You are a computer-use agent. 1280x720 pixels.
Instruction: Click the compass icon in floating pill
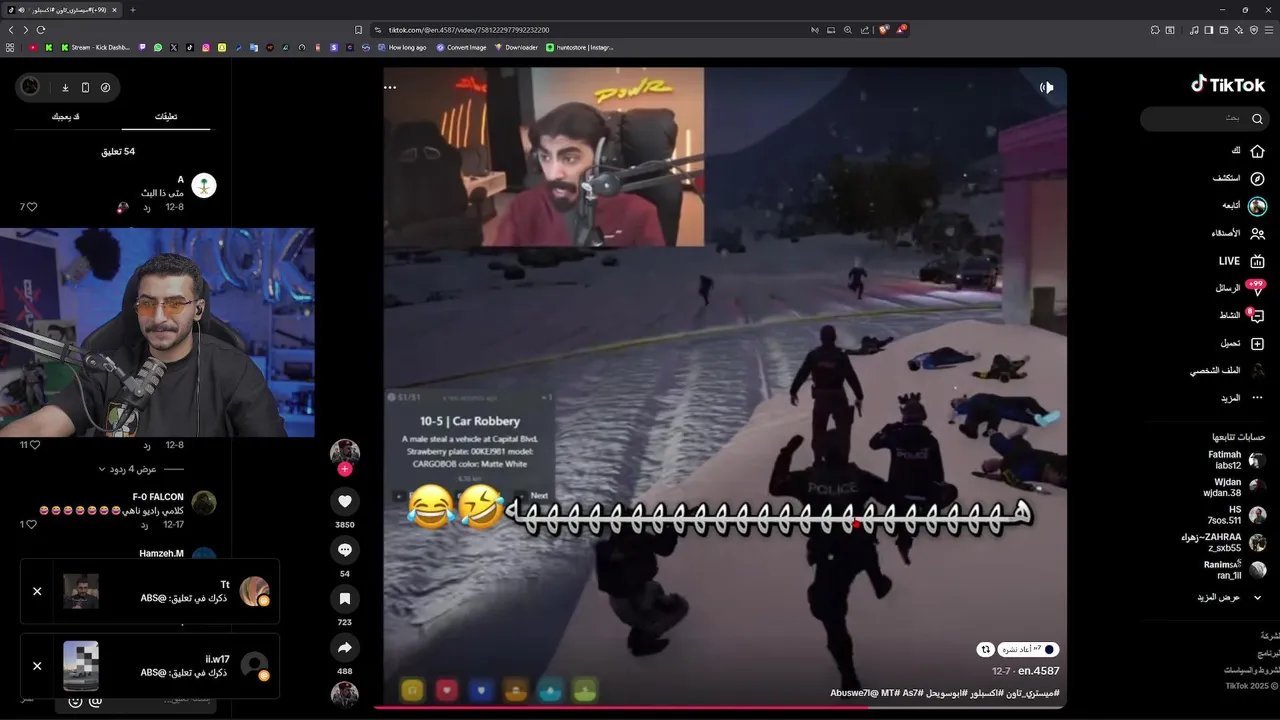105,87
